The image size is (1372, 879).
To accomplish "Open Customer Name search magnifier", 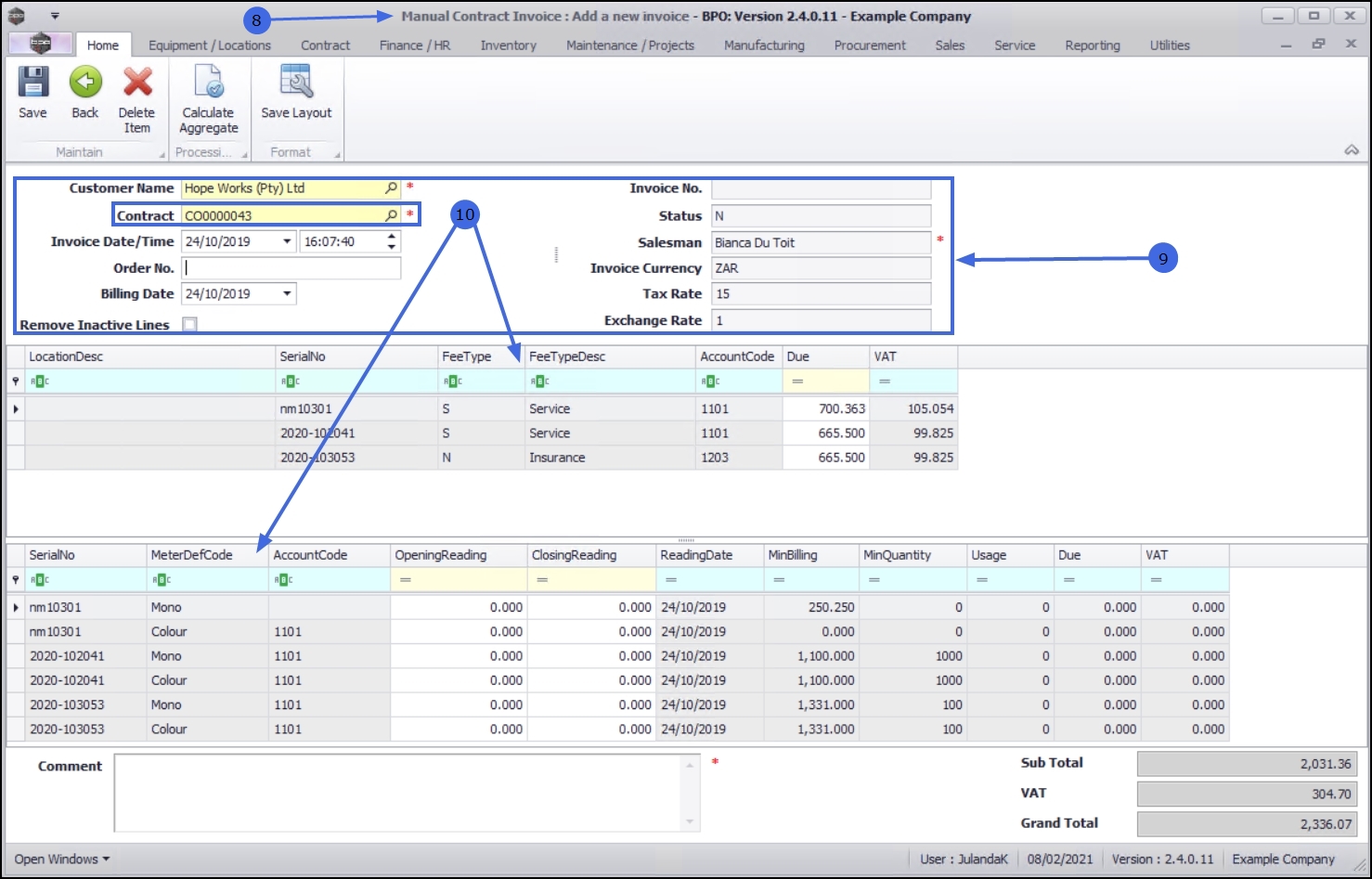I will (391, 188).
